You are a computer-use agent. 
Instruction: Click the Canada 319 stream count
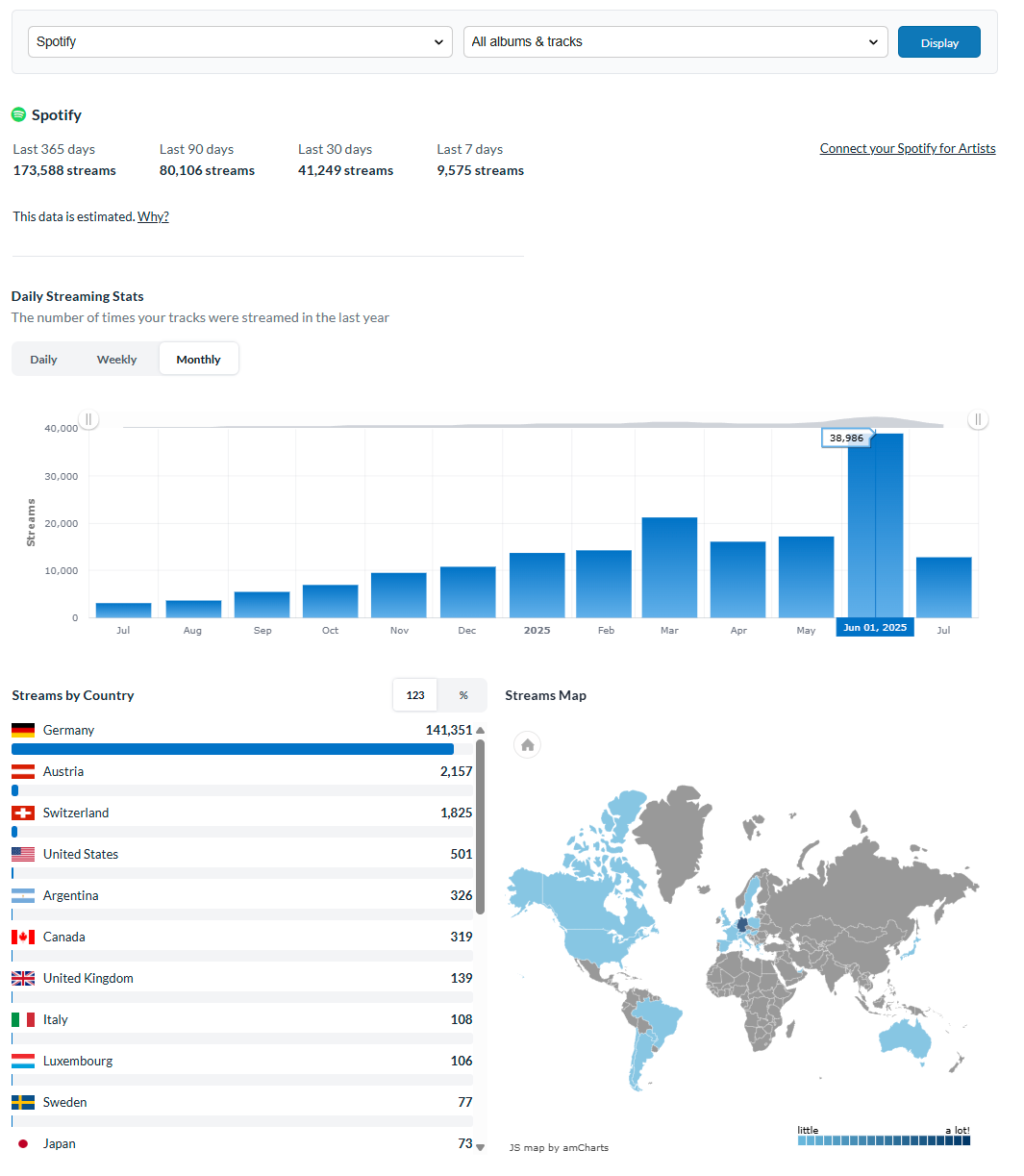462,937
